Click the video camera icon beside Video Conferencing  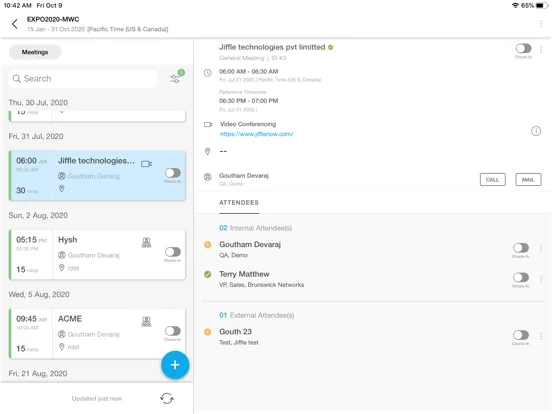(x=208, y=125)
